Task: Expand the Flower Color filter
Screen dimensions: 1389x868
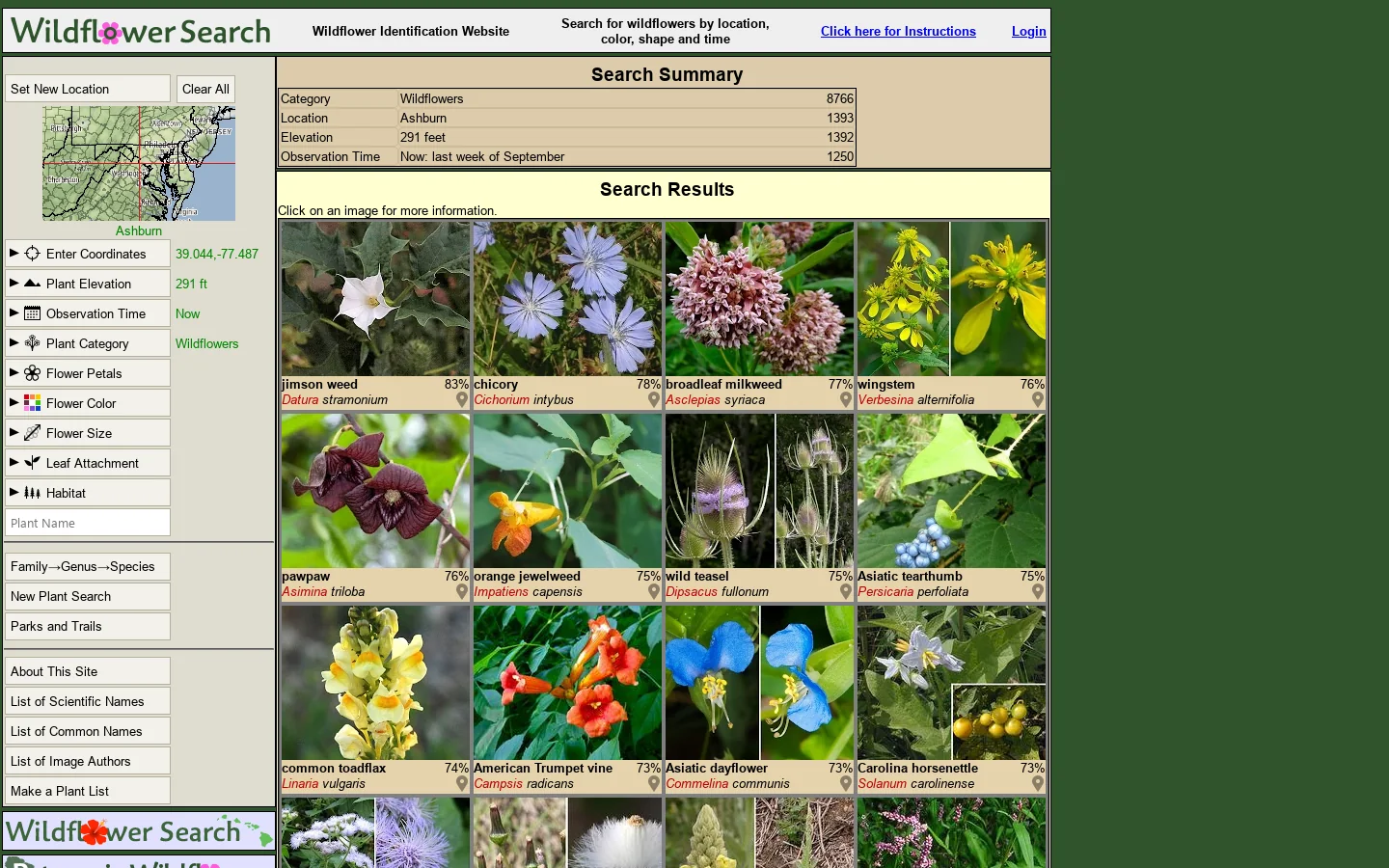Action: pyautogui.click(x=88, y=403)
